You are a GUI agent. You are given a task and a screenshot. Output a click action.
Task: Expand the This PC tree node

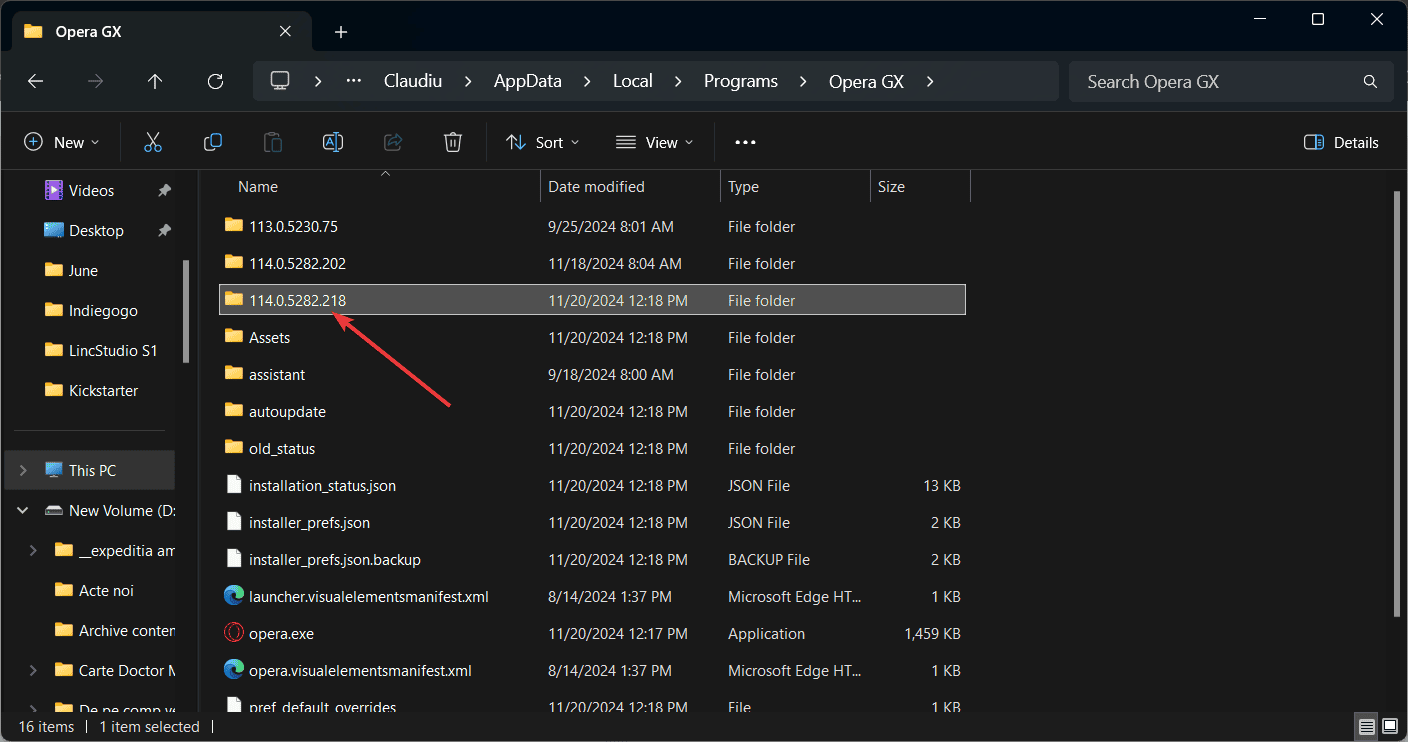coord(23,470)
